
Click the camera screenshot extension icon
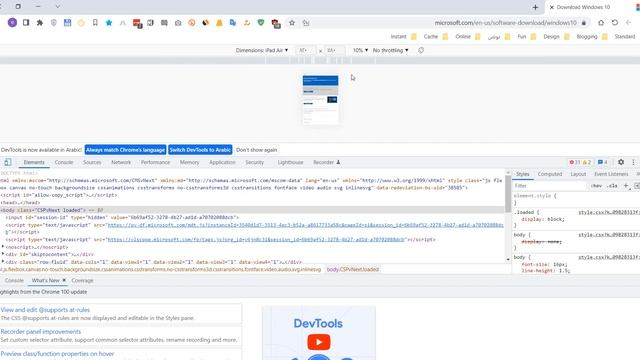pyautogui.click(x=178, y=23)
